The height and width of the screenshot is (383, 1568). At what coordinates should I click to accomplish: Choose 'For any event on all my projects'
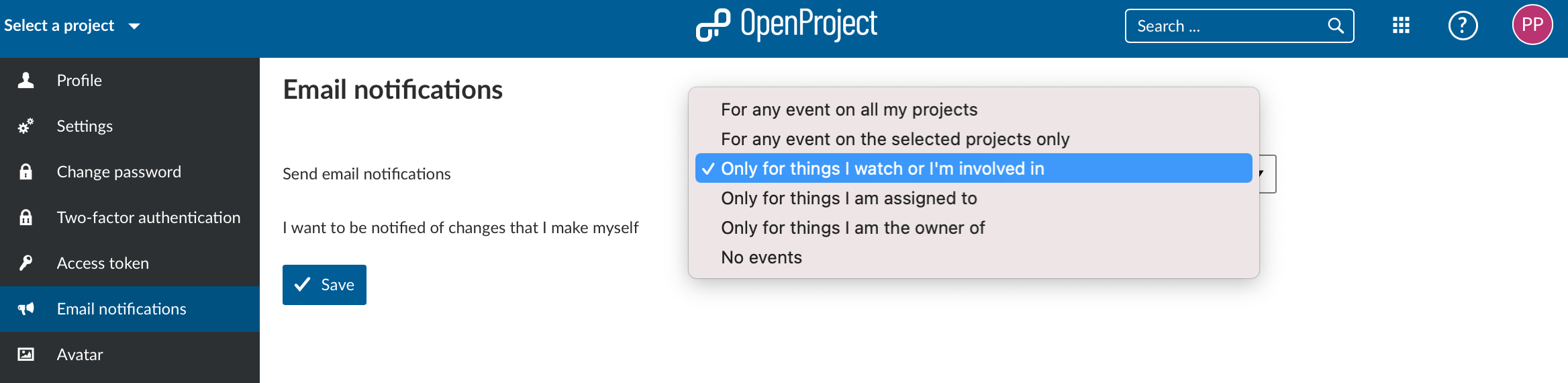(x=848, y=110)
